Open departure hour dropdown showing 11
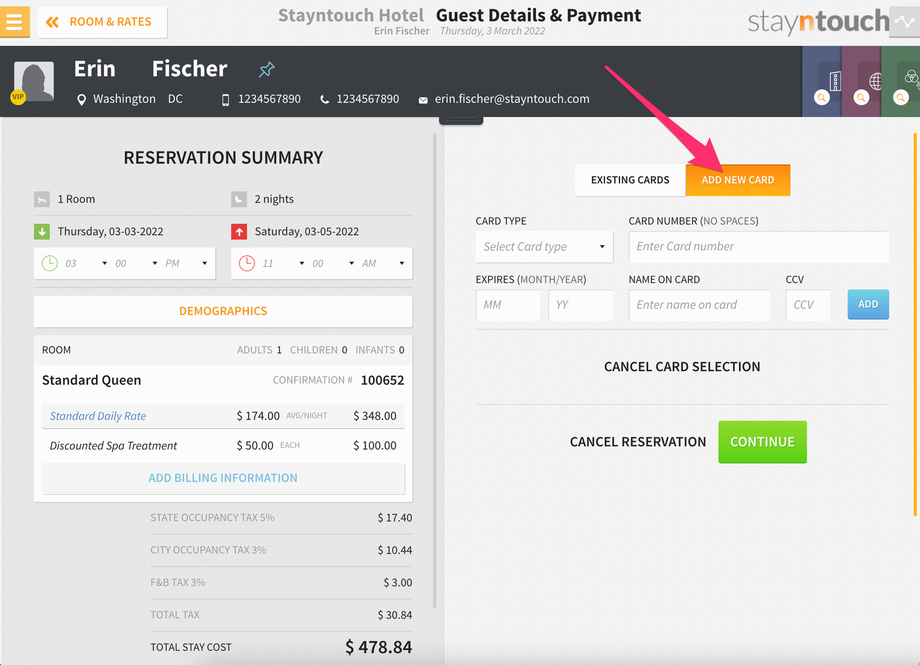920x665 pixels. point(283,264)
